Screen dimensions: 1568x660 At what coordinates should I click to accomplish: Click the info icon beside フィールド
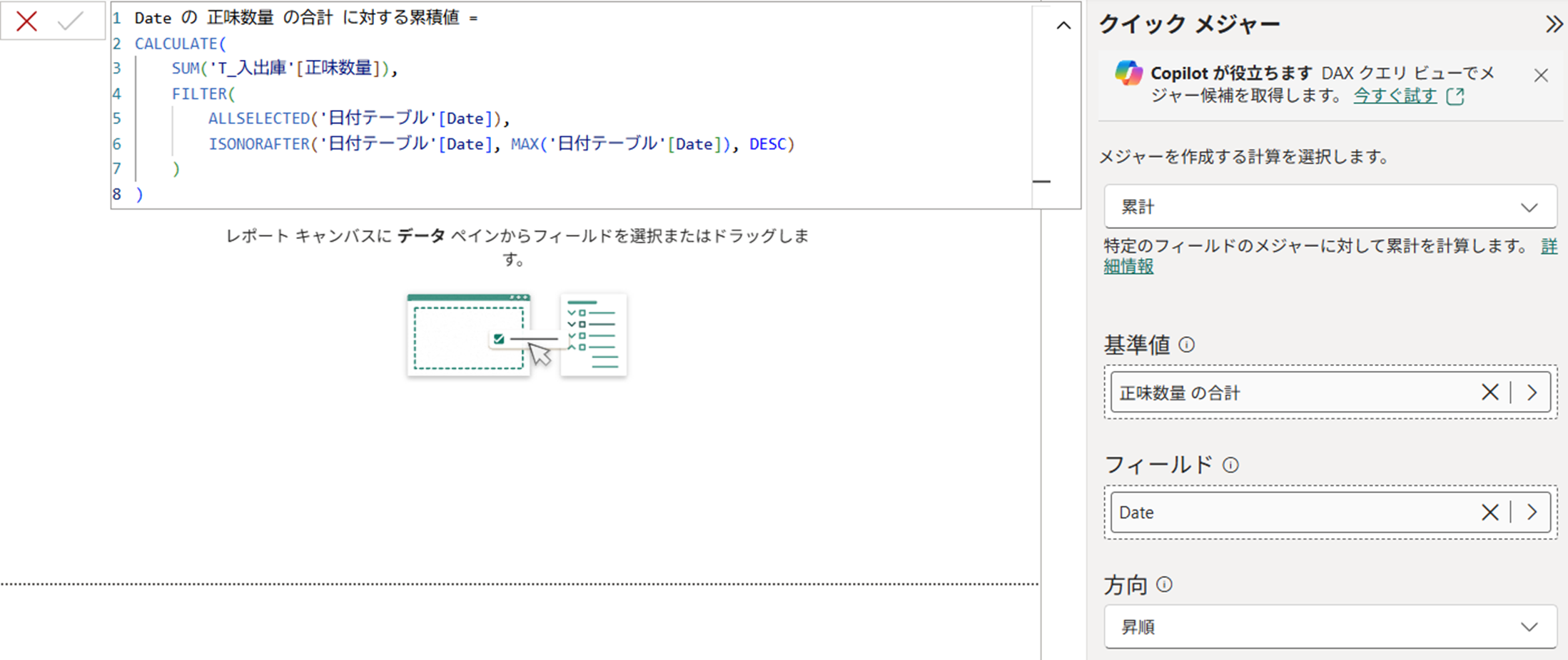tap(1230, 465)
